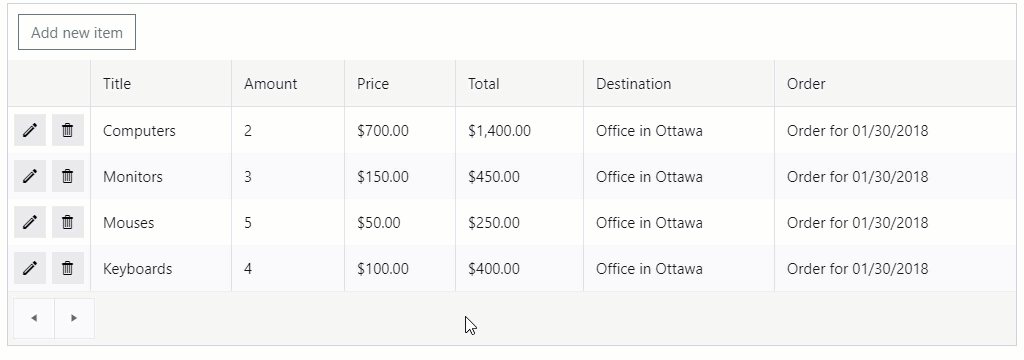1024x360 pixels.
Task: Go to the previous page arrow
Action: tap(34, 318)
